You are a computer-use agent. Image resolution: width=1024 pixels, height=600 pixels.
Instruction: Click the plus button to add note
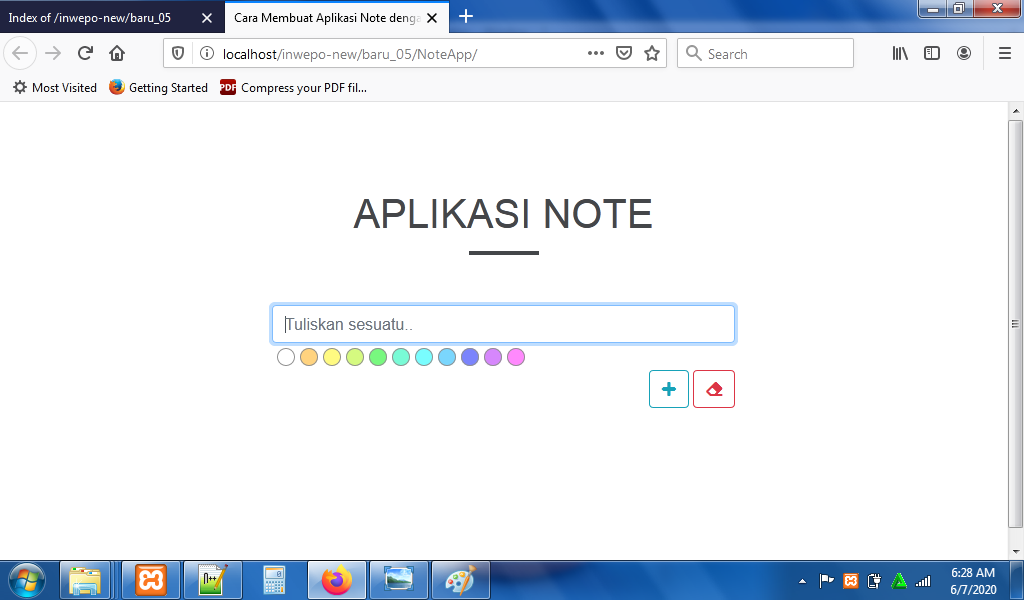coord(668,389)
